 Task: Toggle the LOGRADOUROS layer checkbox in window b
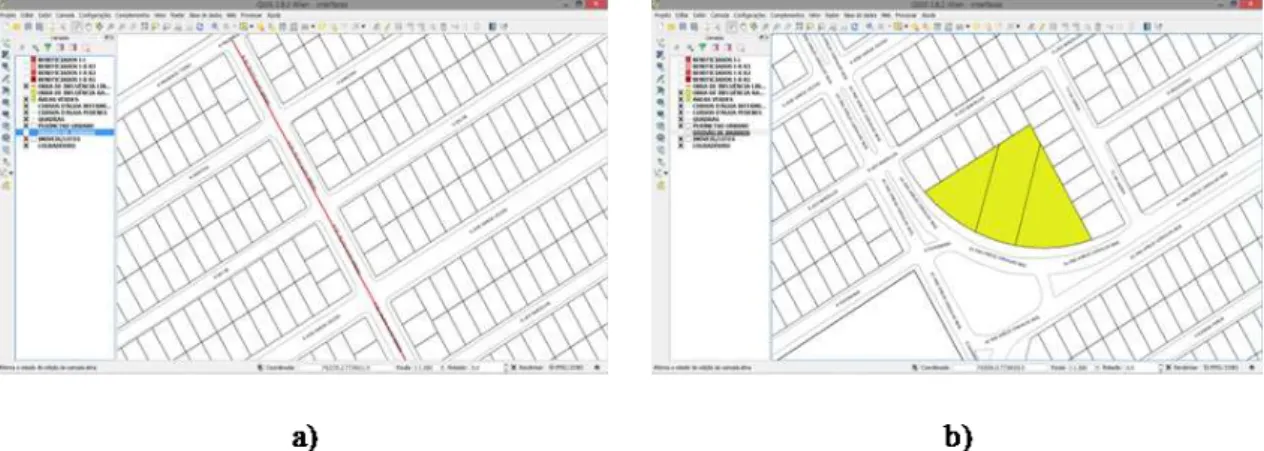click(x=680, y=146)
